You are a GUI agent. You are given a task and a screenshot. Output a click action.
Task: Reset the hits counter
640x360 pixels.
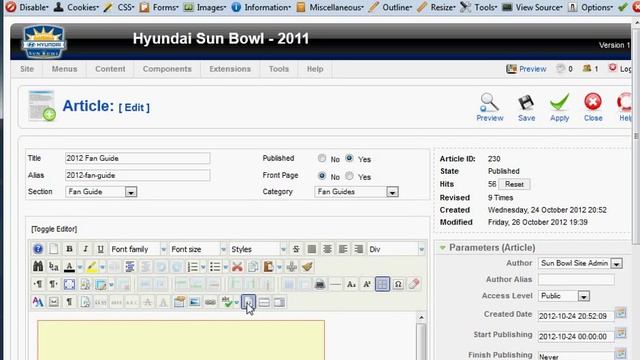point(514,184)
